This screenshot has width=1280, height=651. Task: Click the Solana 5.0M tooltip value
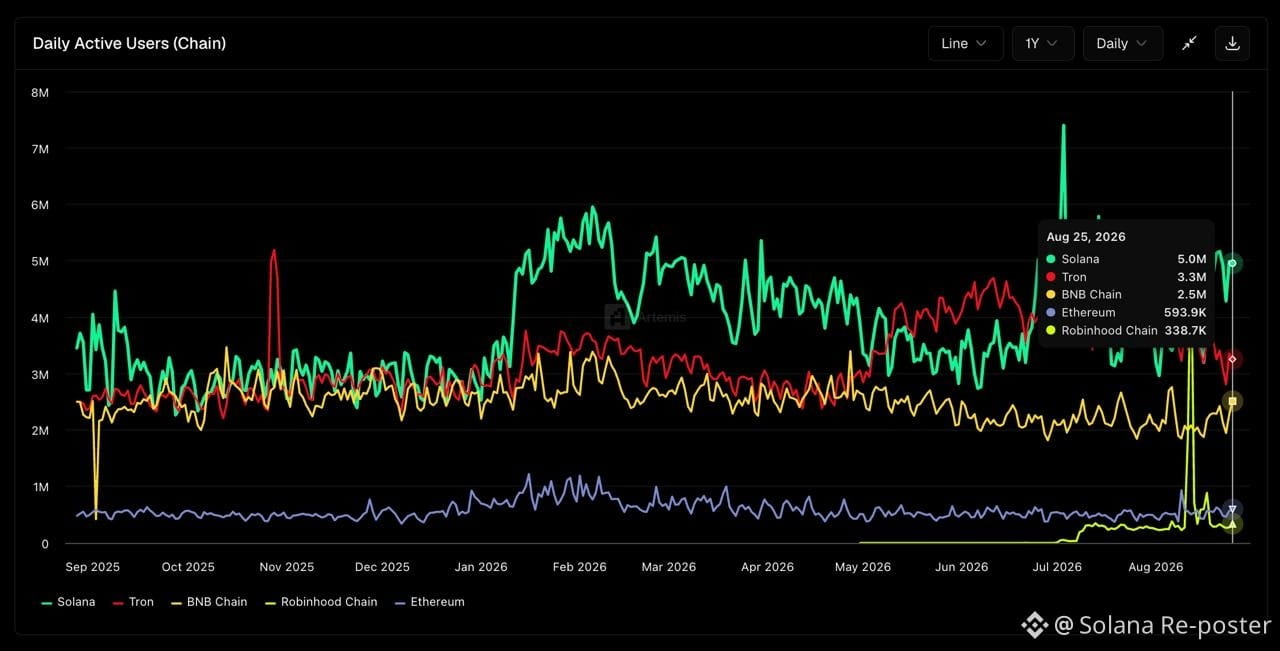1191,259
